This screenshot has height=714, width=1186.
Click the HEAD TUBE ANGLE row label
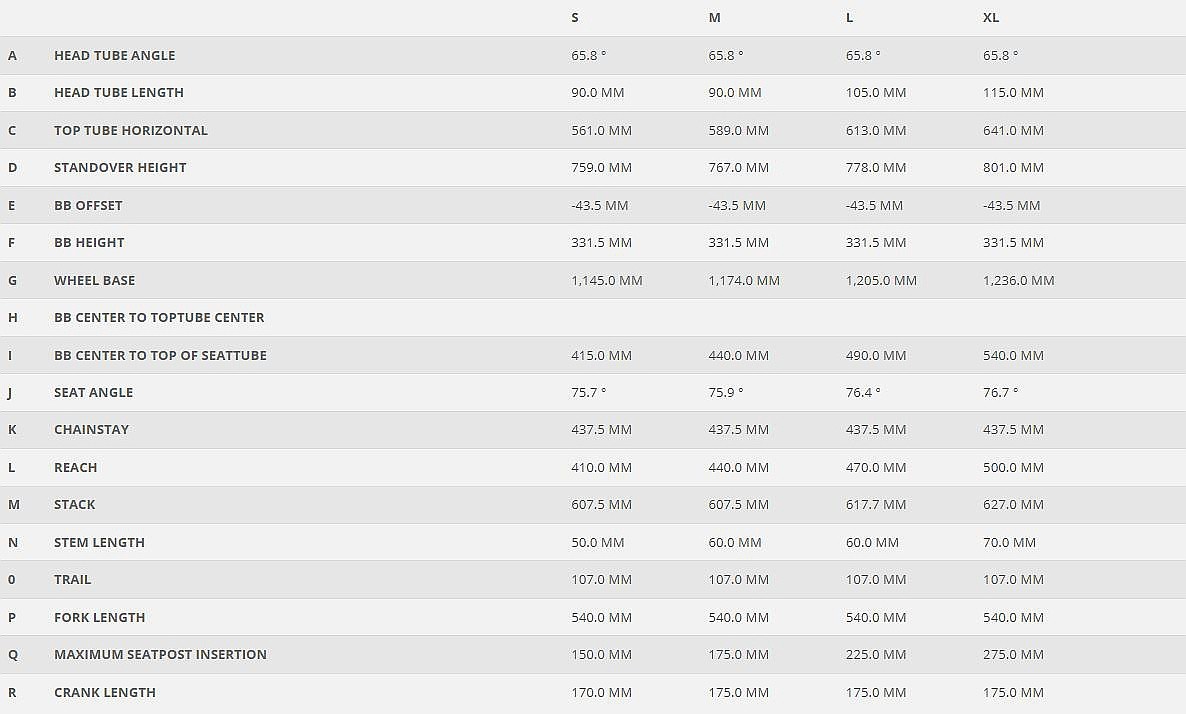tap(114, 56)
